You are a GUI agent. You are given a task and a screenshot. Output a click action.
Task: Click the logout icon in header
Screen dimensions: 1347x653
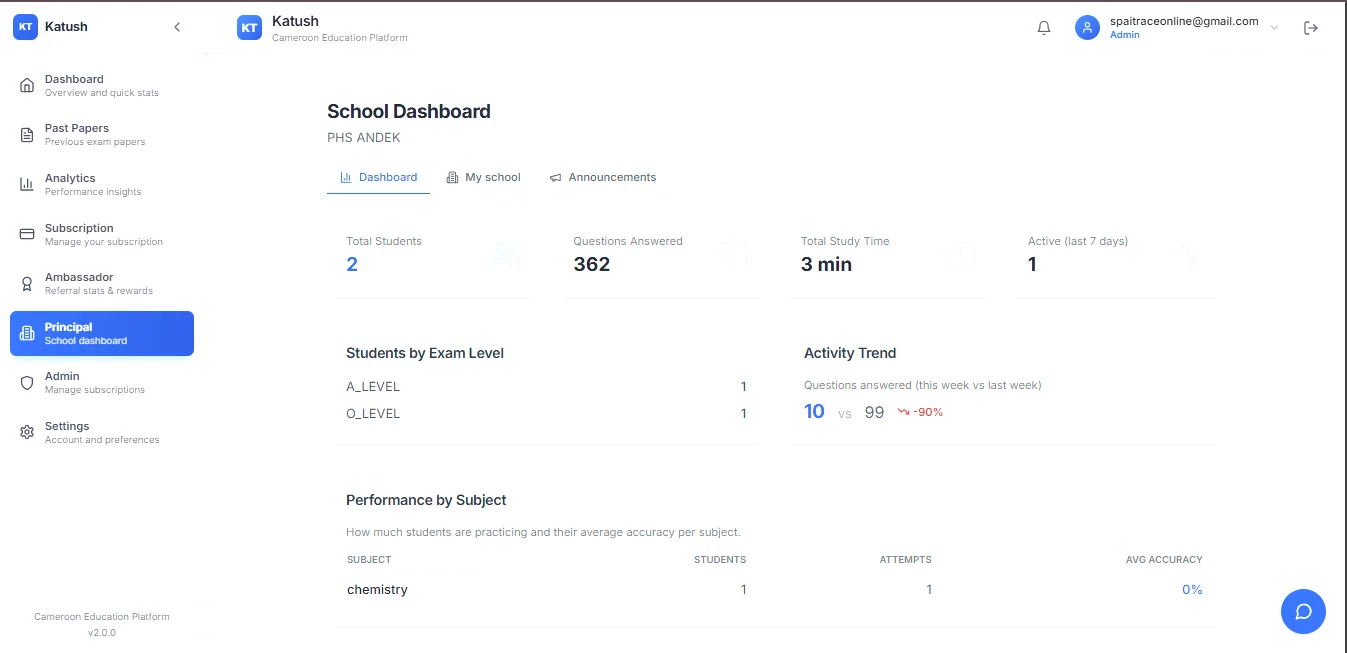1311,28
